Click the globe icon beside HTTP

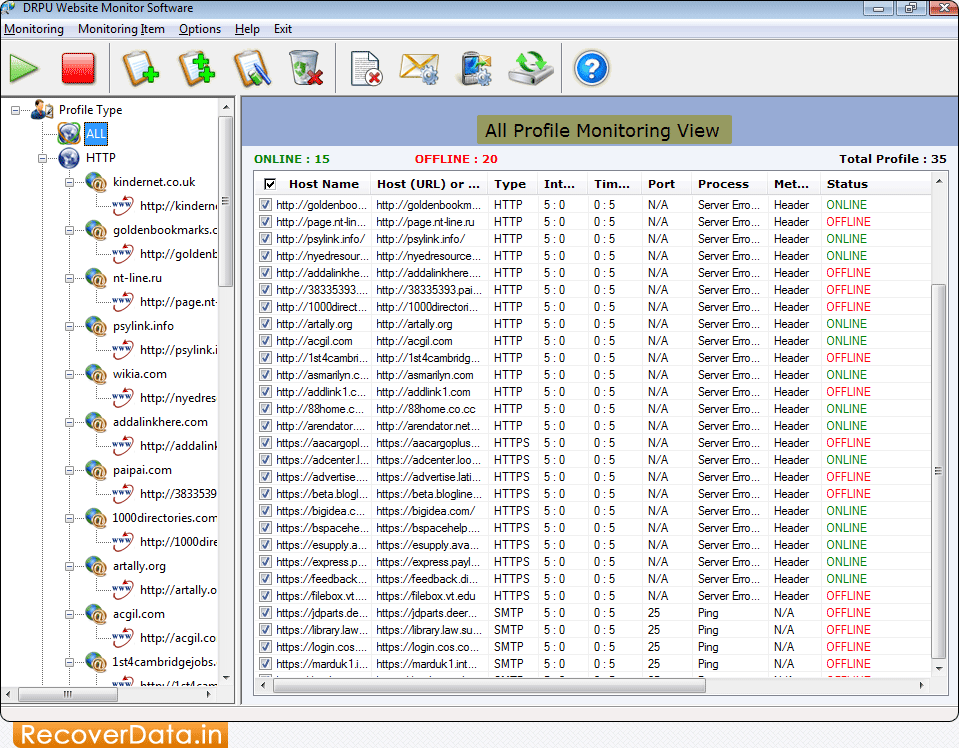click(x=69, y=158)
